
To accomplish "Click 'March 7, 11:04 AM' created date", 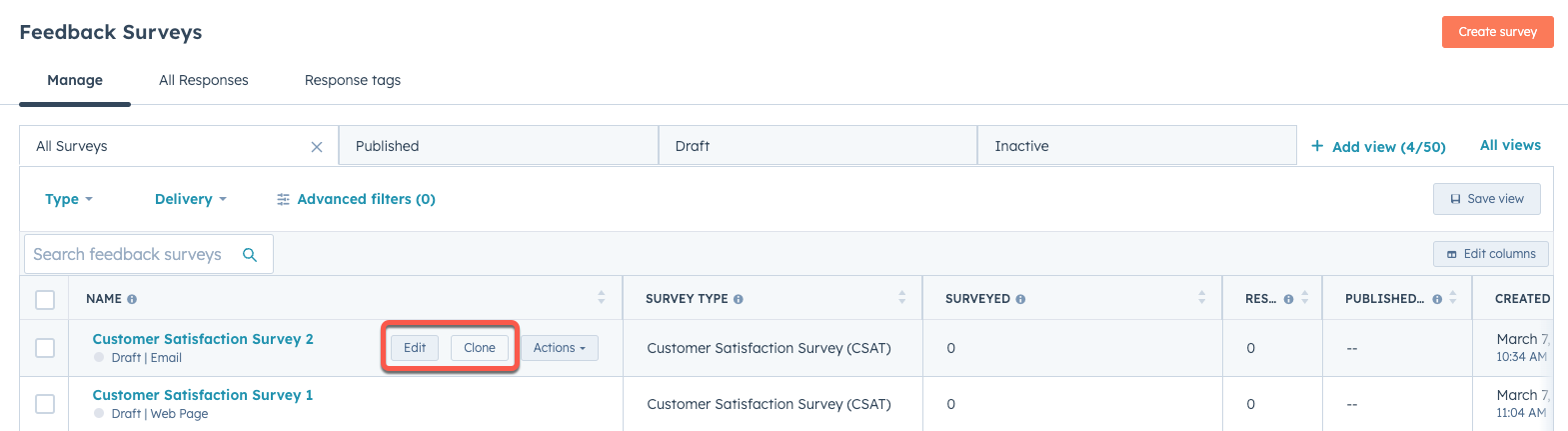I will (x=1522, y=403).
